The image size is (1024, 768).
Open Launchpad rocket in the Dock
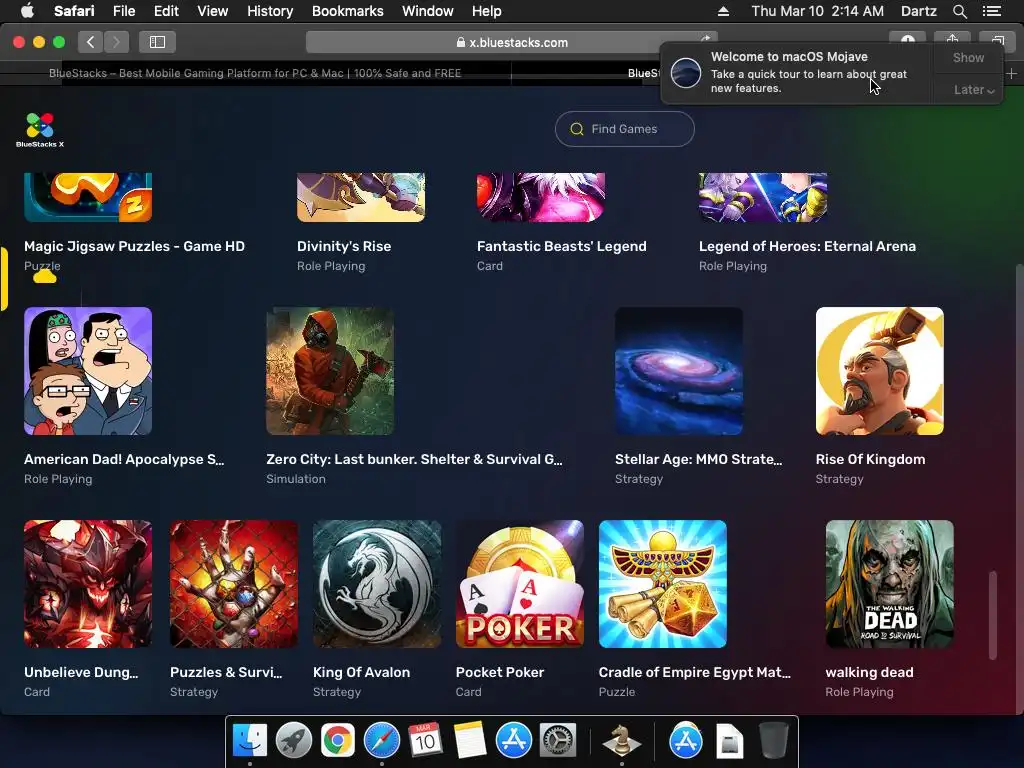click(294, 740)
